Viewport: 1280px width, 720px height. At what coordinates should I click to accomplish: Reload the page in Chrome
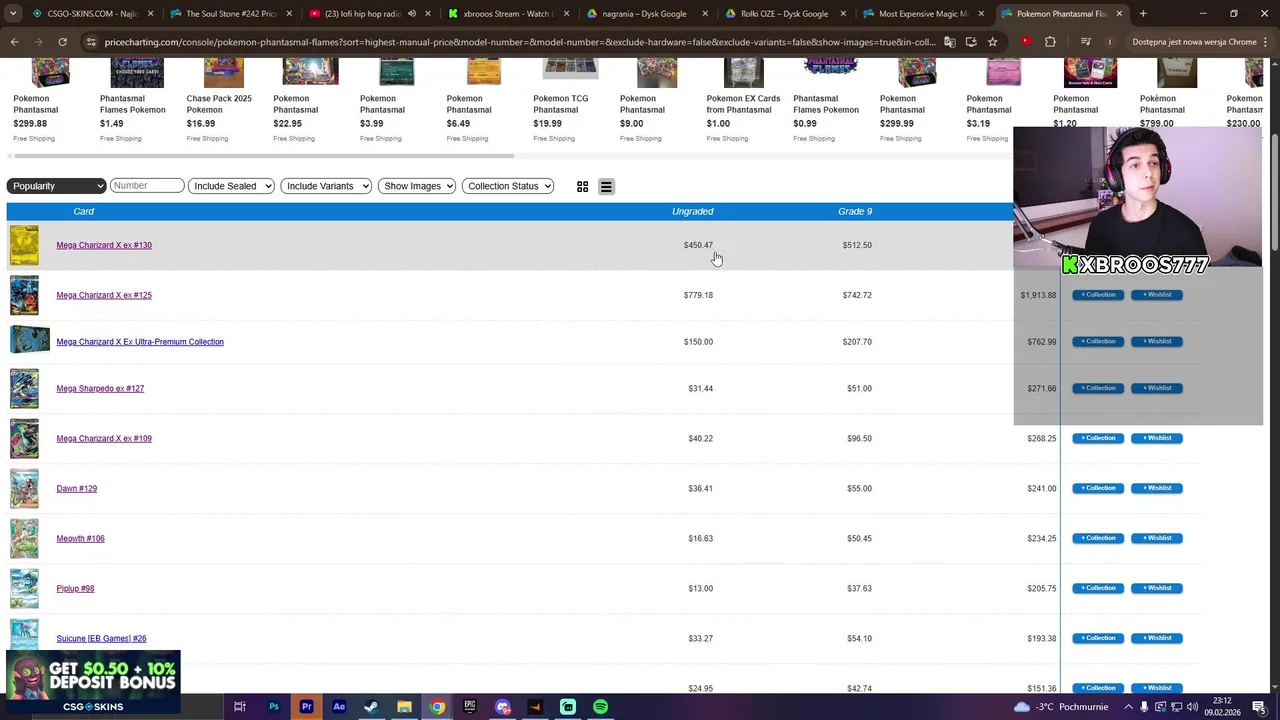[x=62, y=42]
